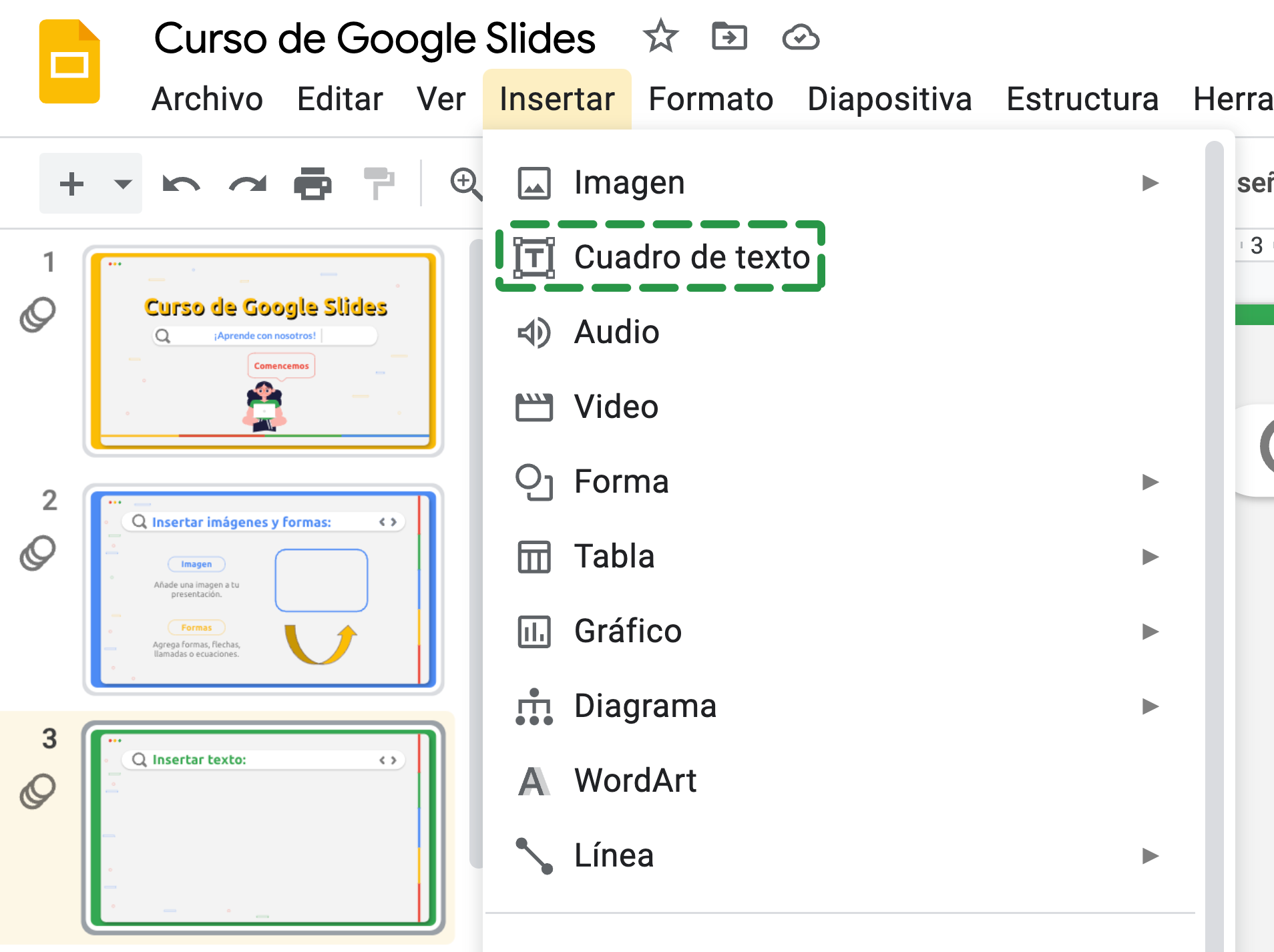This screenshot has width=1274, height=952.
Task: Activate the paint format tool
Action: 379,184
